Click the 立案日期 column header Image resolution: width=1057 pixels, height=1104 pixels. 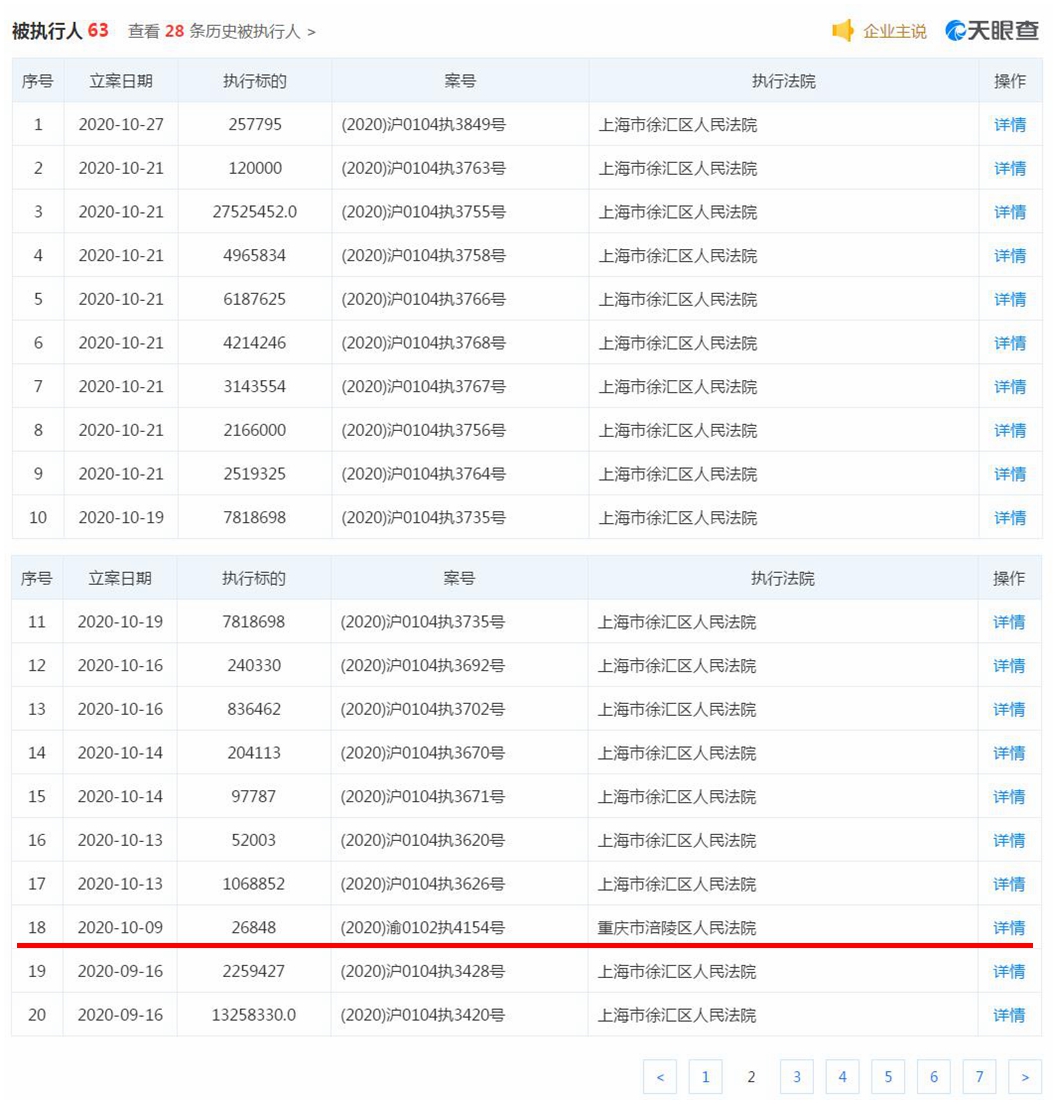[120, 81]
